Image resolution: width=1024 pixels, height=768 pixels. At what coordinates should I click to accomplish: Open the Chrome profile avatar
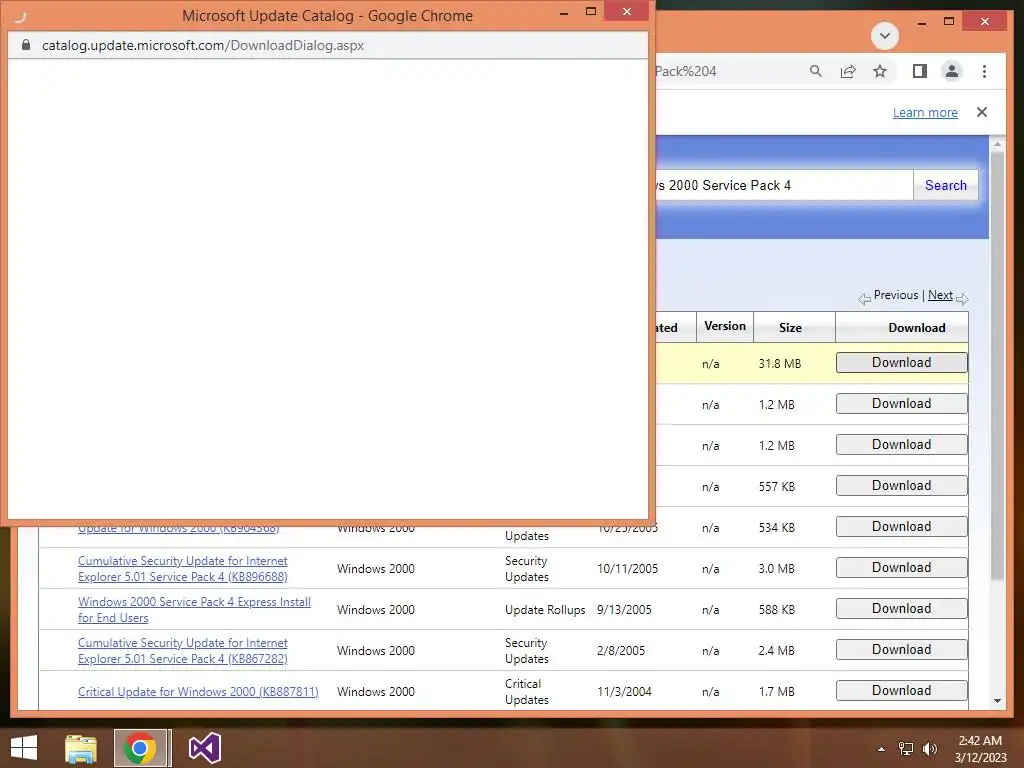pyautogui.click(x=952, y=71)
